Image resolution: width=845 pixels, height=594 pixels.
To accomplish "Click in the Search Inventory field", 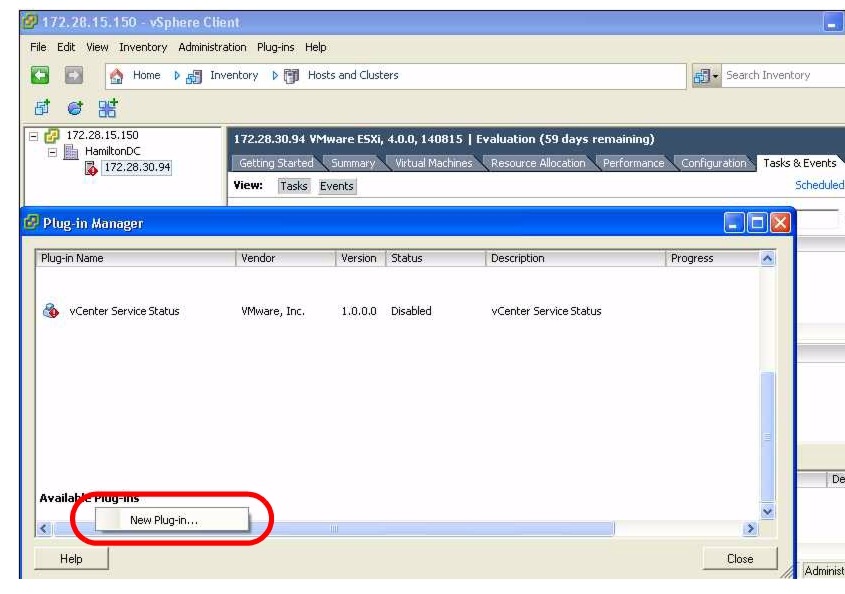I will pyautogui.click(x=782, y=75).
